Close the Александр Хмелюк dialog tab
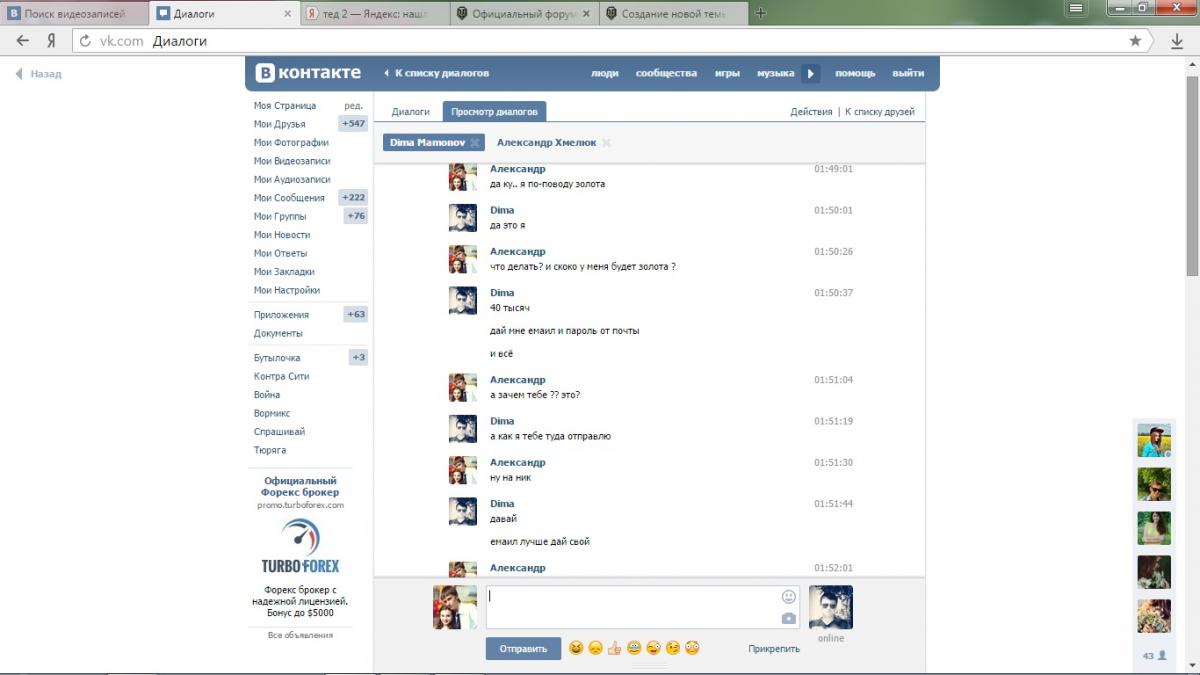Screen dimensions: 1200x675 coord(606,143)
